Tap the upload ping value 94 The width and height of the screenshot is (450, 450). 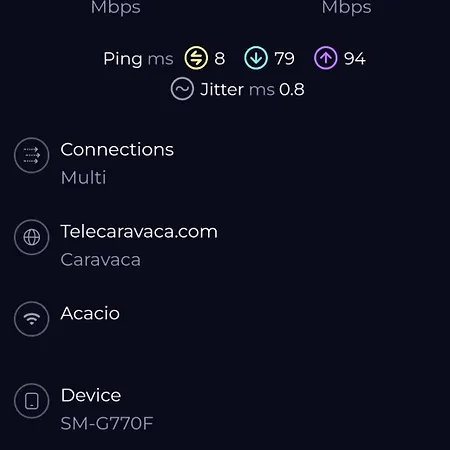[355, 59]
